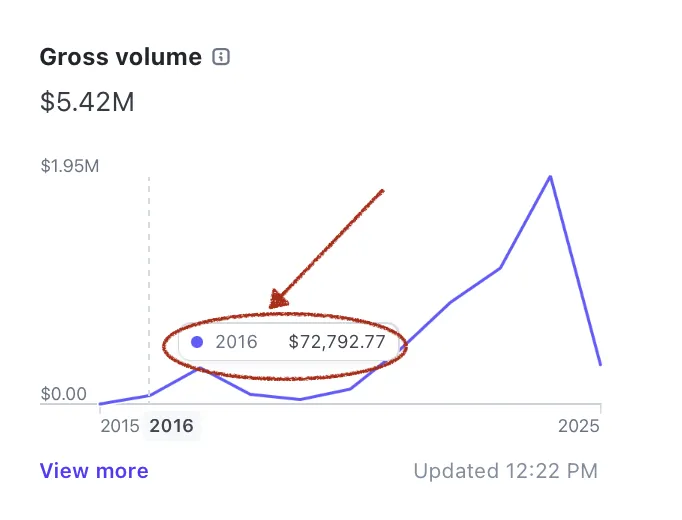The width and height of the screenshot is (682, 520).
Task: Select the highlighted 2016 axis label
Action: (171, 426)
